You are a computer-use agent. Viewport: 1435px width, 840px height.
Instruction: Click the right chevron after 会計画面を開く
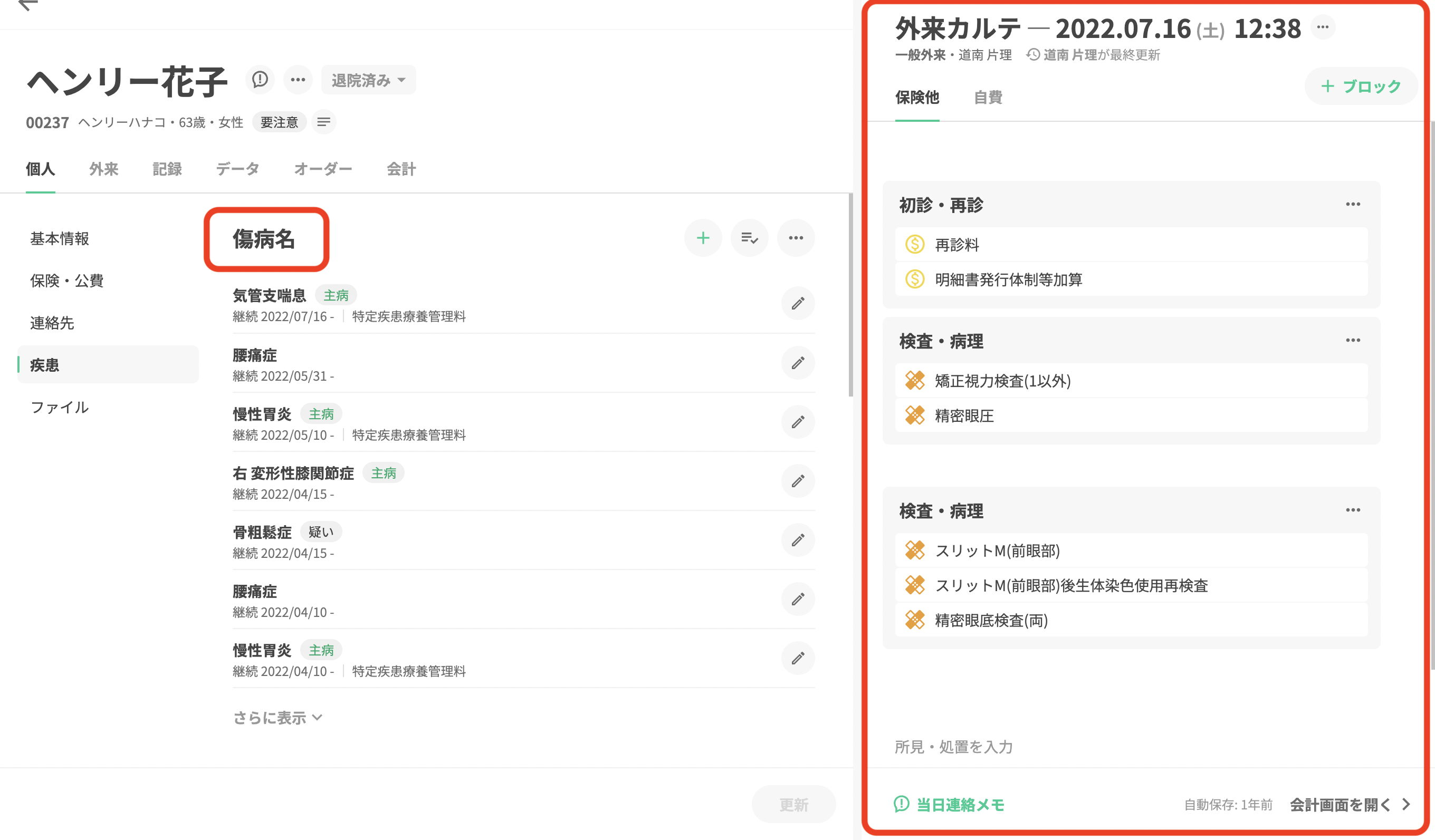tap(1407, 804)
